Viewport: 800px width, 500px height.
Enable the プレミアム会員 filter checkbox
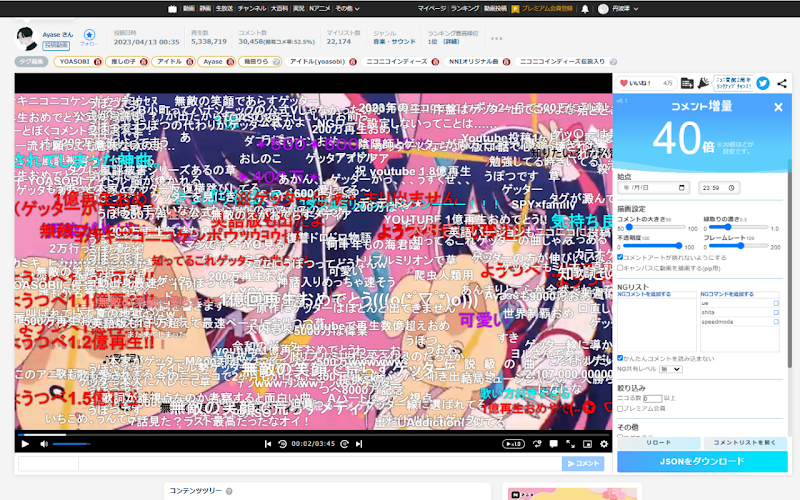620,409
